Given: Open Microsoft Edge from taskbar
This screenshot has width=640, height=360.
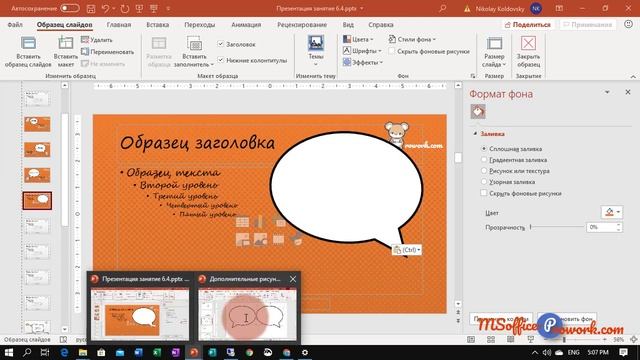Looking at the screenshot, I should [x=64, y=352].
